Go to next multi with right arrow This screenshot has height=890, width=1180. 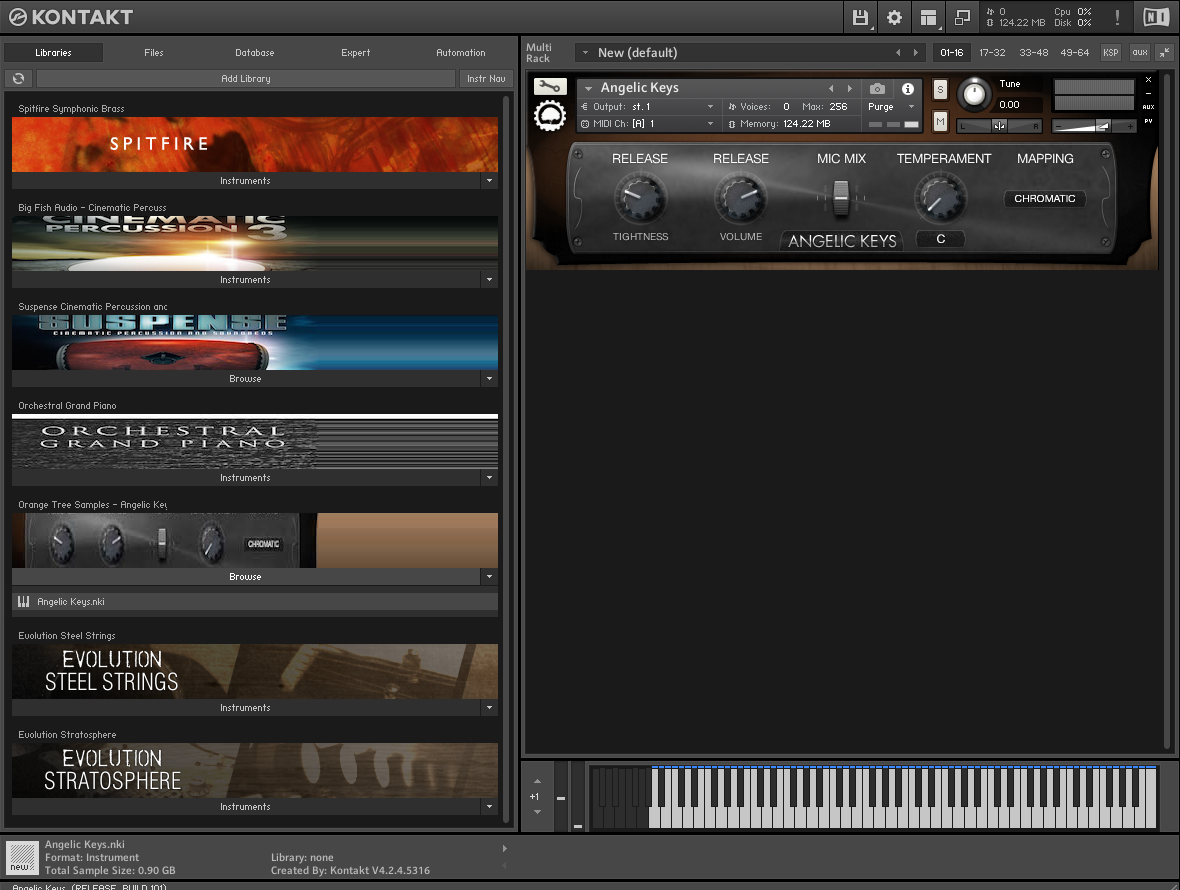tap(916, 53)
